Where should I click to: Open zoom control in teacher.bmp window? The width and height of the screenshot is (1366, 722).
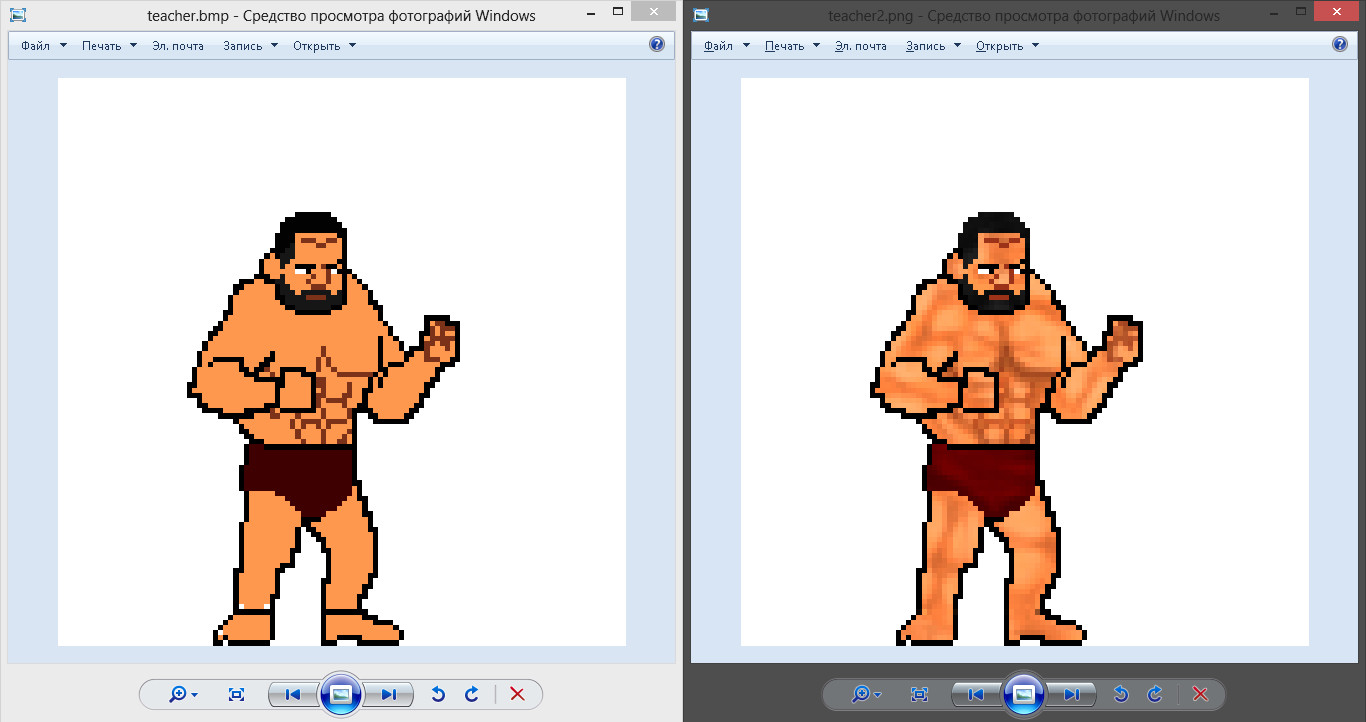[184, 694]
